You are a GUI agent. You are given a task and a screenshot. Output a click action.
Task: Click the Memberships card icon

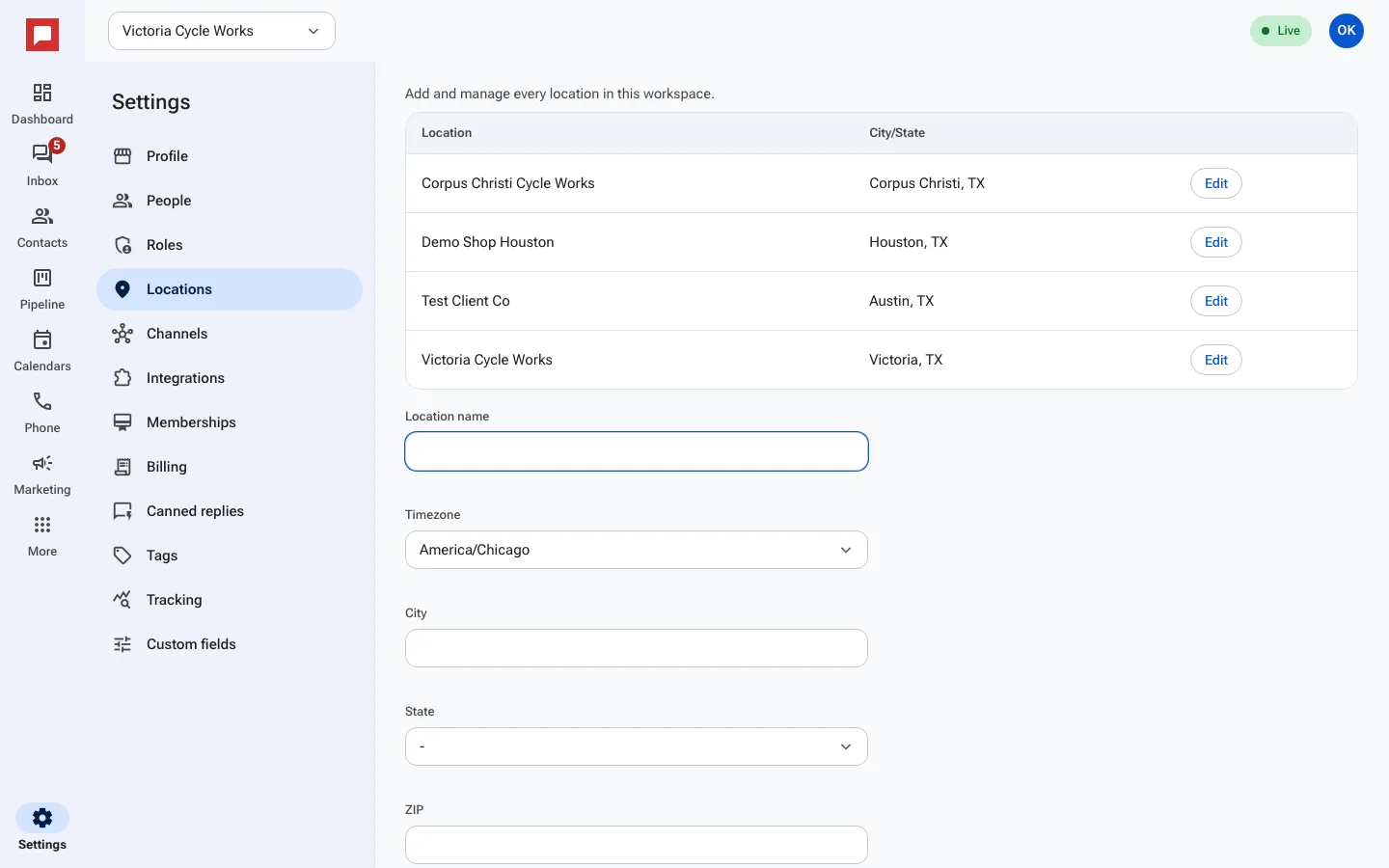(123, 422)
